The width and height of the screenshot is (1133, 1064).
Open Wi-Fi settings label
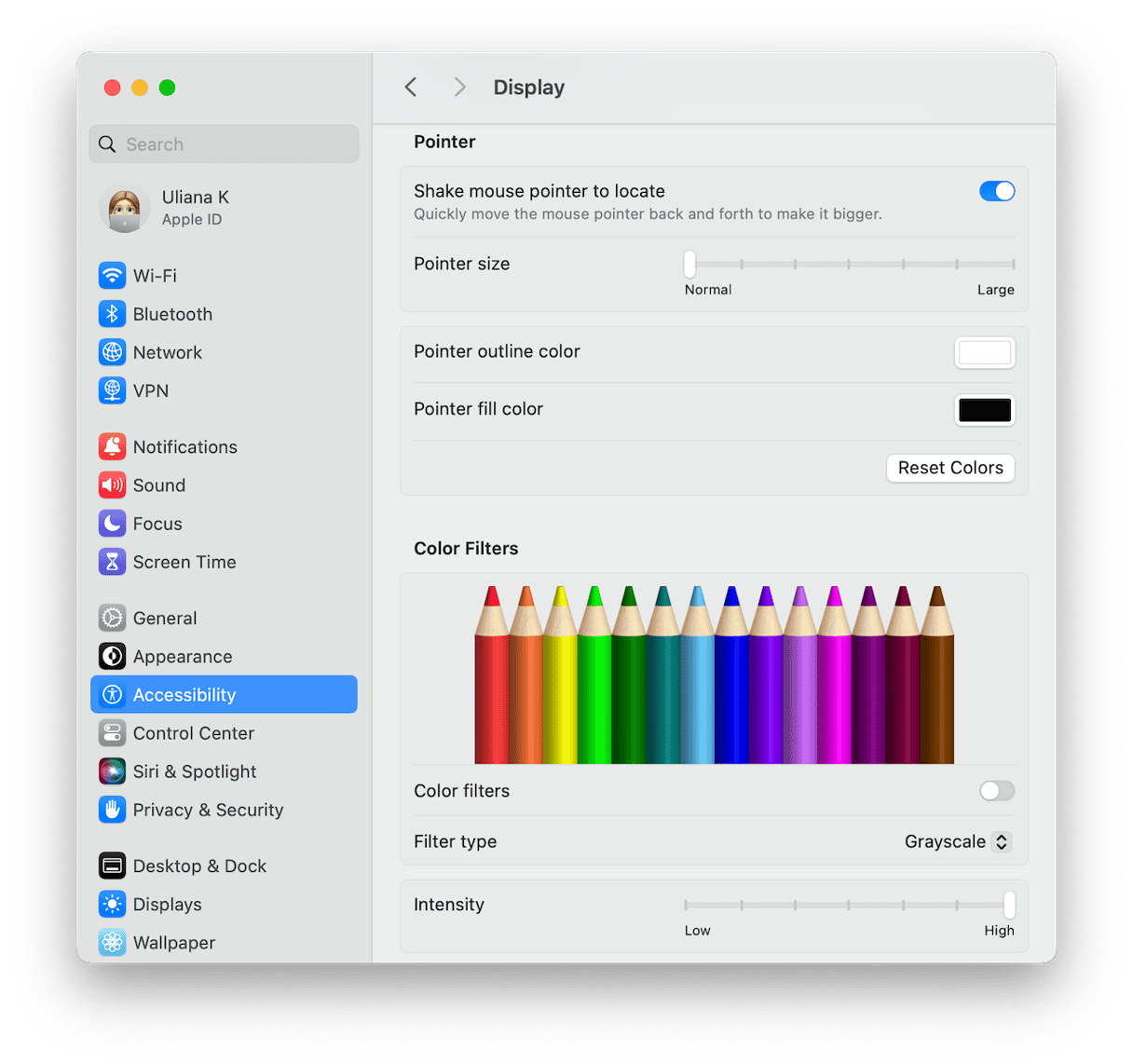(x=155, y=276)
